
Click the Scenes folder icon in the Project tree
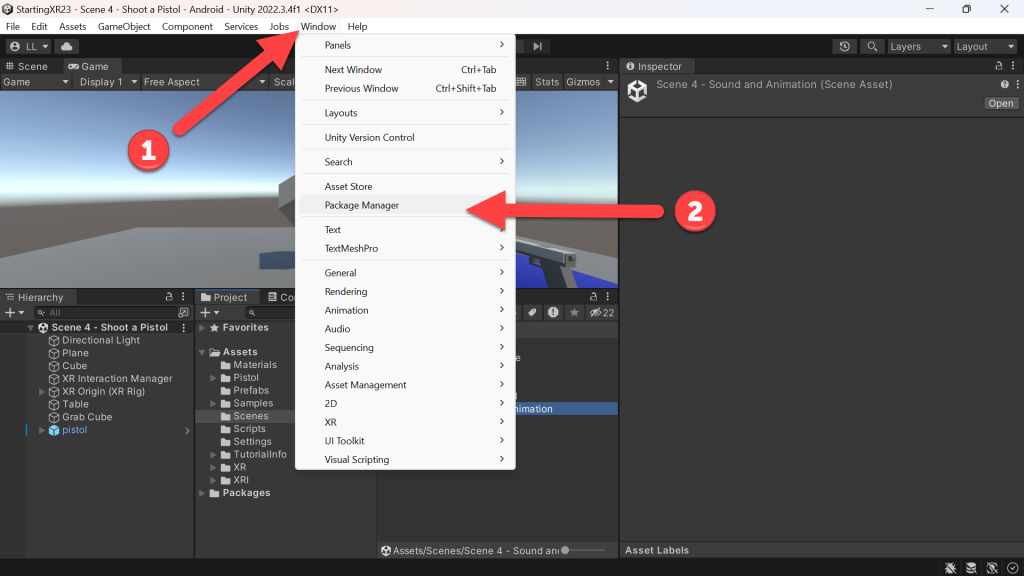[x=226, y=416]
